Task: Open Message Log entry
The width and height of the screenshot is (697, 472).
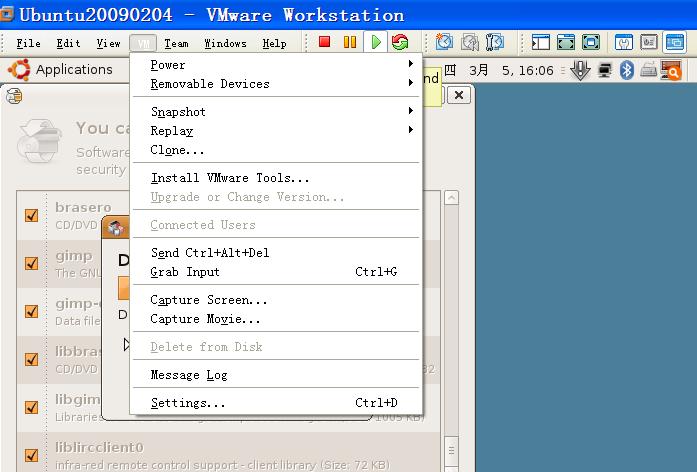Action: (x=276, y=375)
